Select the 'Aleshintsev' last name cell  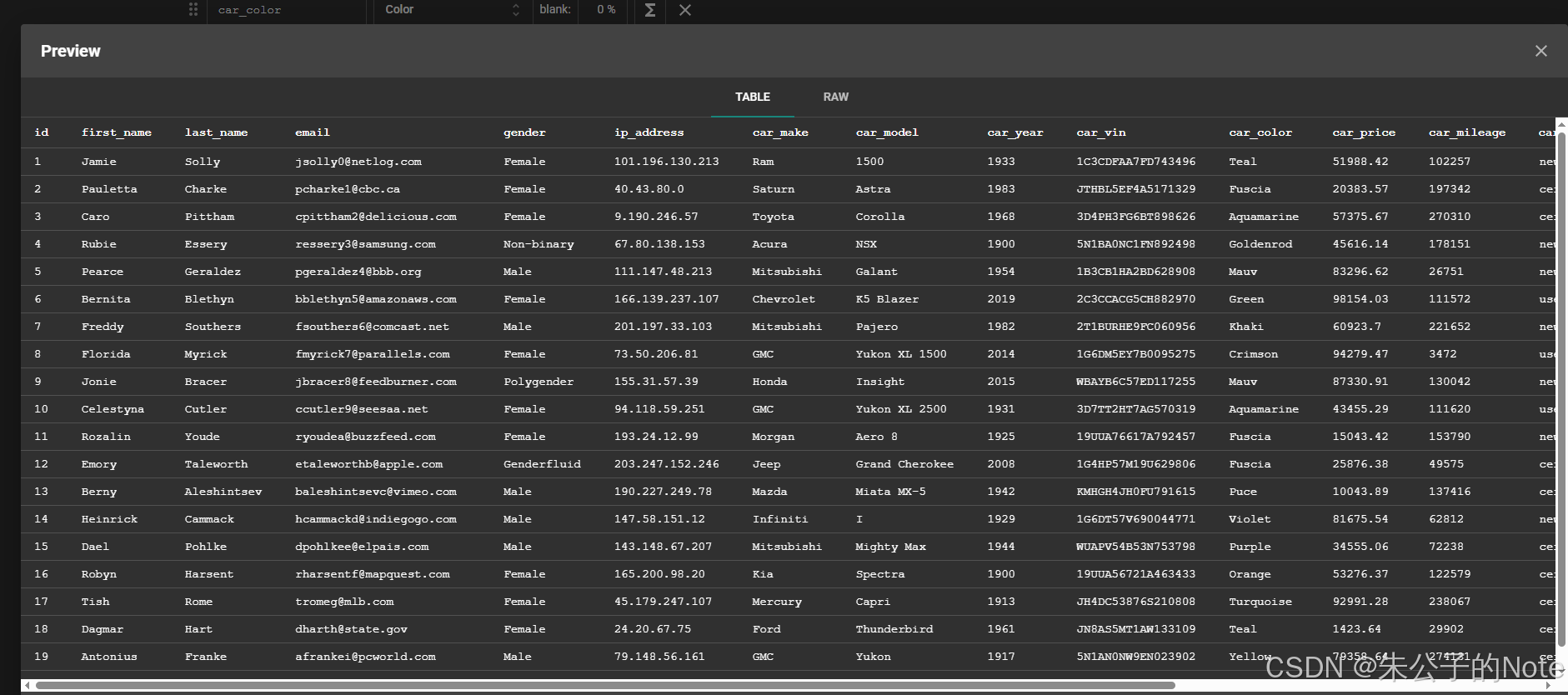point(223,492)
